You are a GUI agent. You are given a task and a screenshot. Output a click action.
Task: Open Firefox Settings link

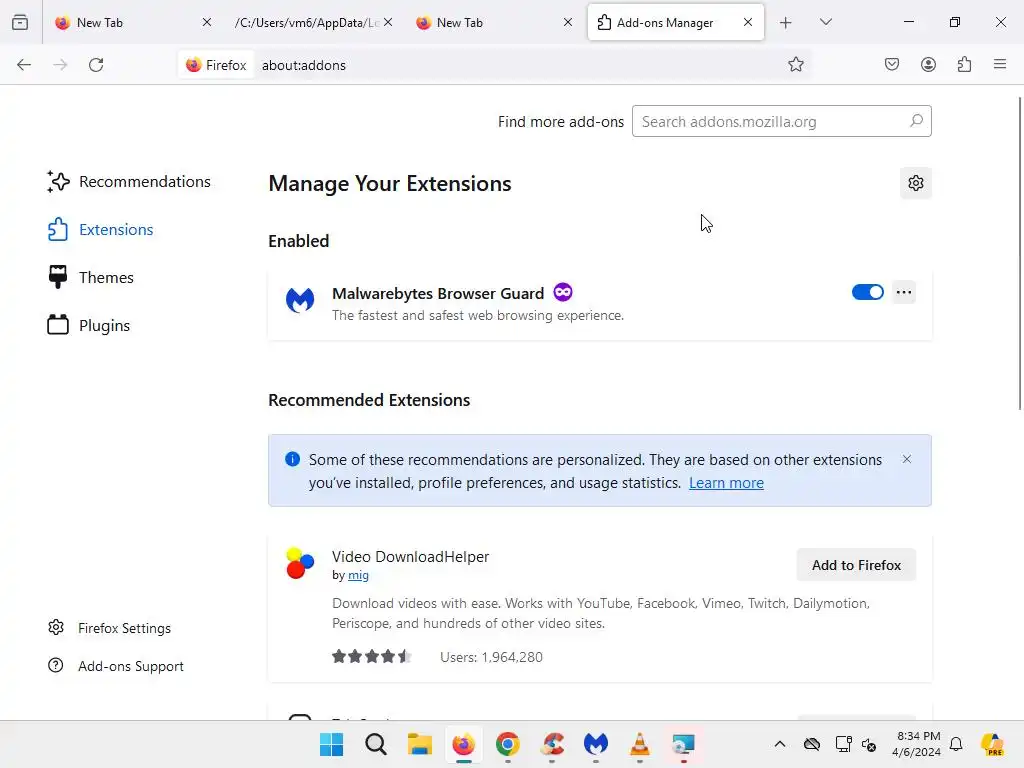pyautogui.click(x=110, y=628)
